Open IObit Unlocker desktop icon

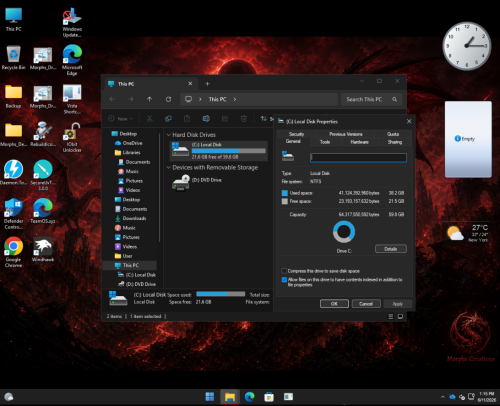[72, 137]
